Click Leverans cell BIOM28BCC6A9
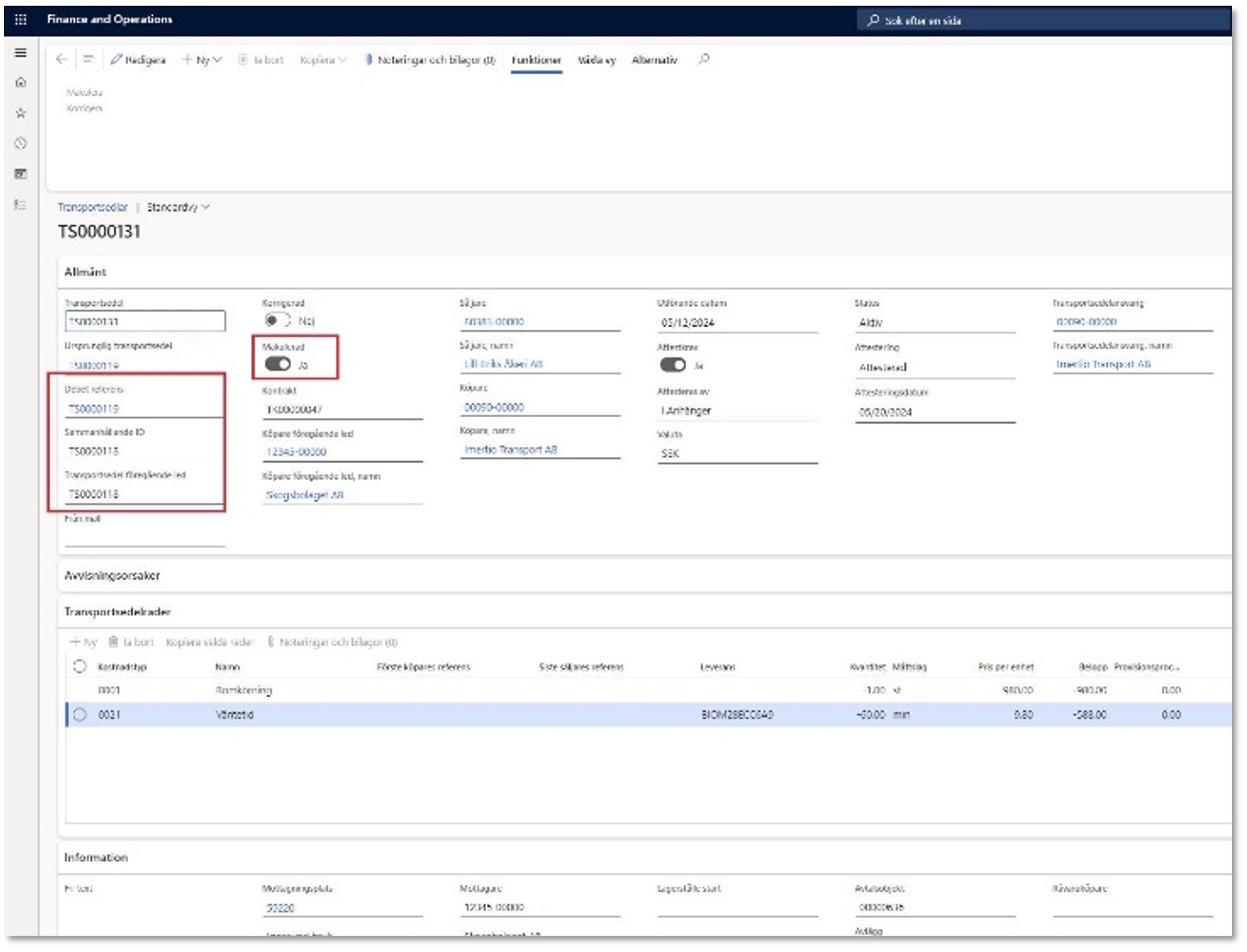This screenshot has width=1247, height=952. point(736,715)
